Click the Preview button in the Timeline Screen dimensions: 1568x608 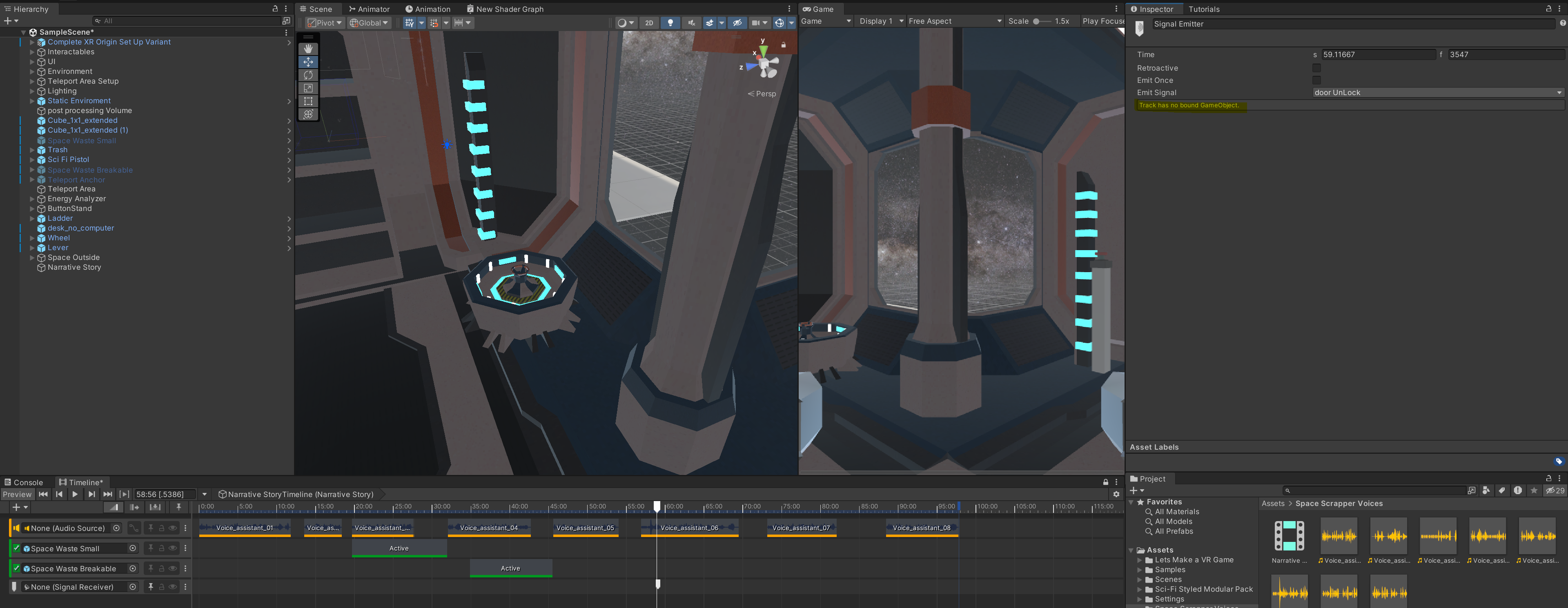click(x=17, y=494)
